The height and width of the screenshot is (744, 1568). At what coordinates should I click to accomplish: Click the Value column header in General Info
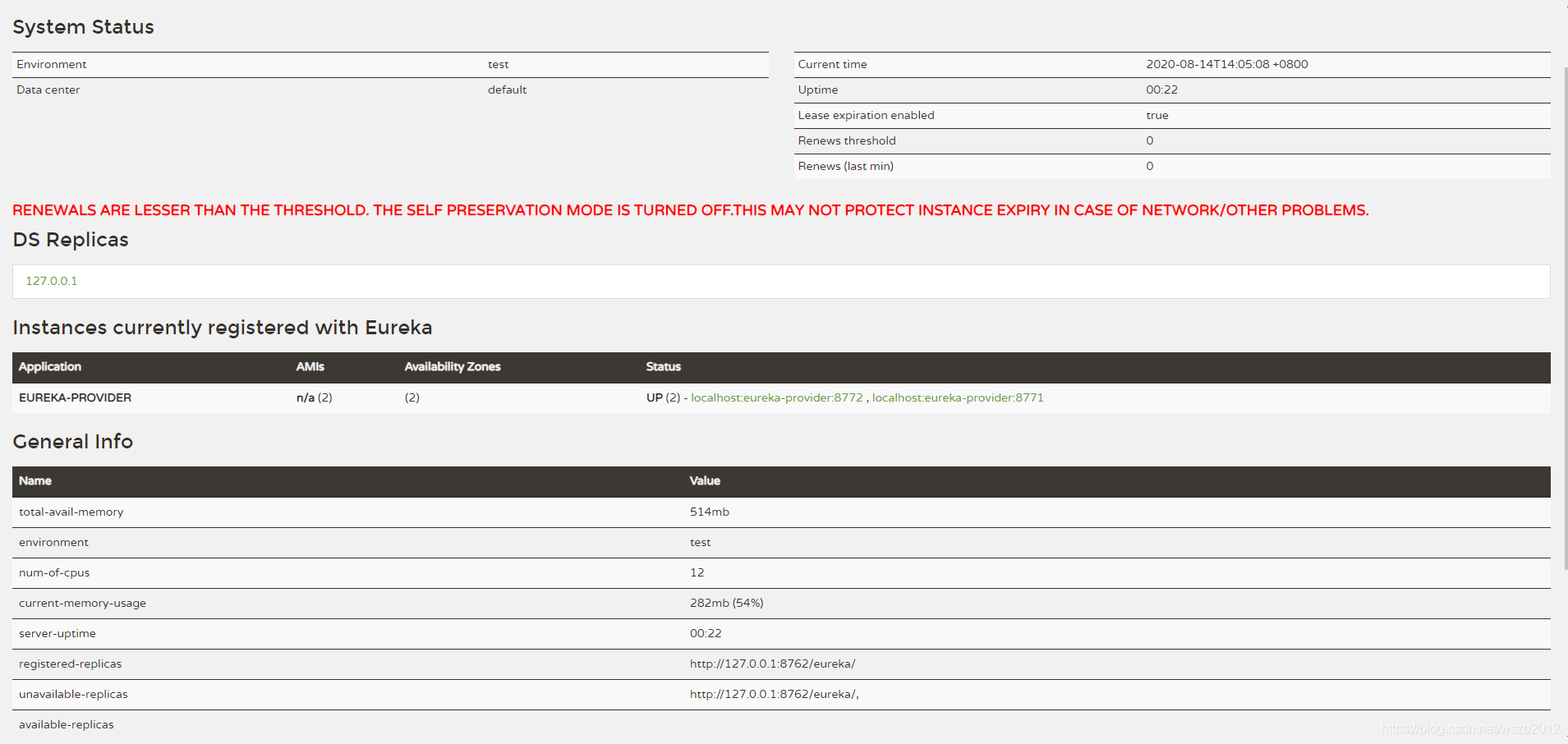point(705,481)
